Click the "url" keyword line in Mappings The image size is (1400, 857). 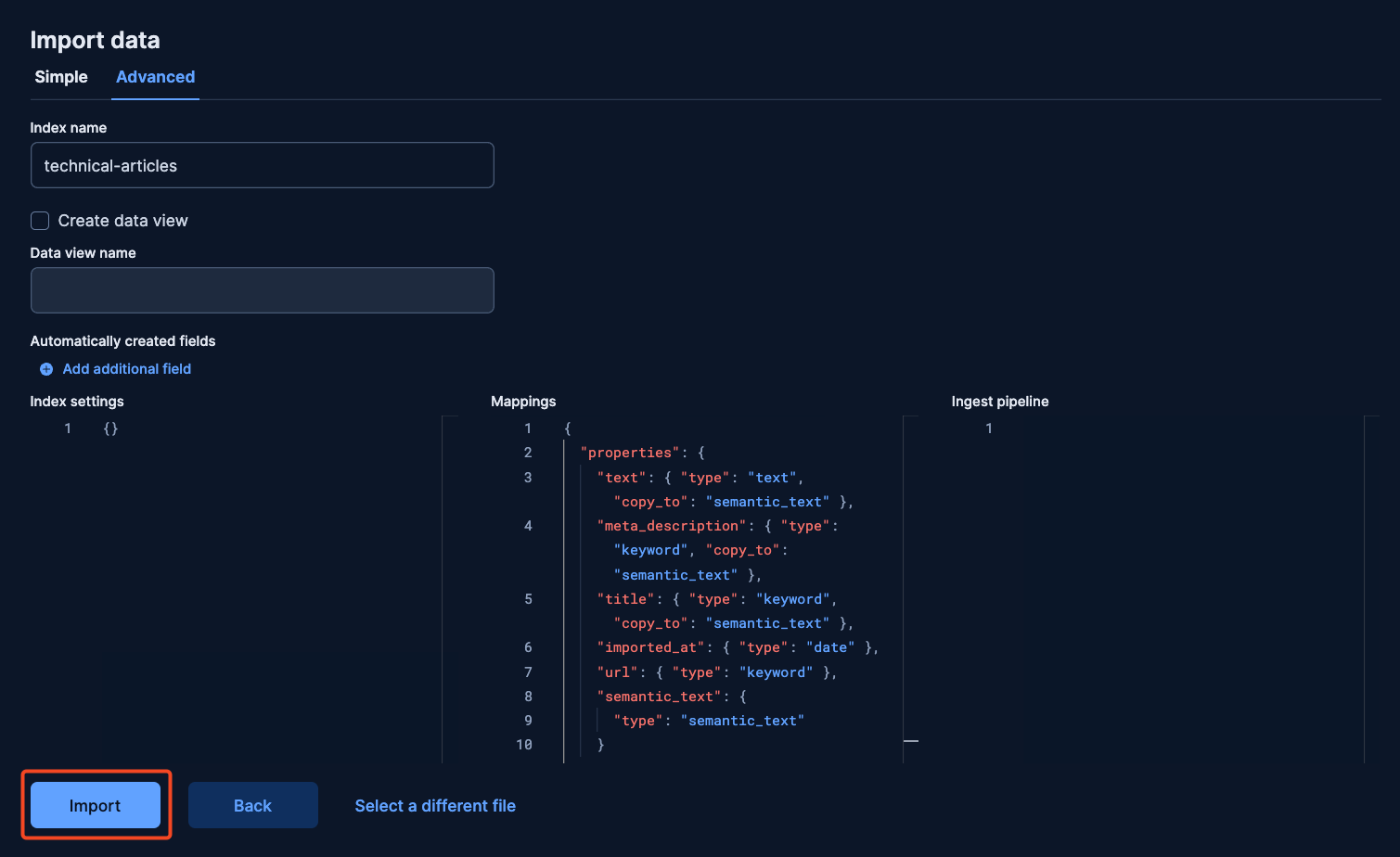(x=717, y=672)
